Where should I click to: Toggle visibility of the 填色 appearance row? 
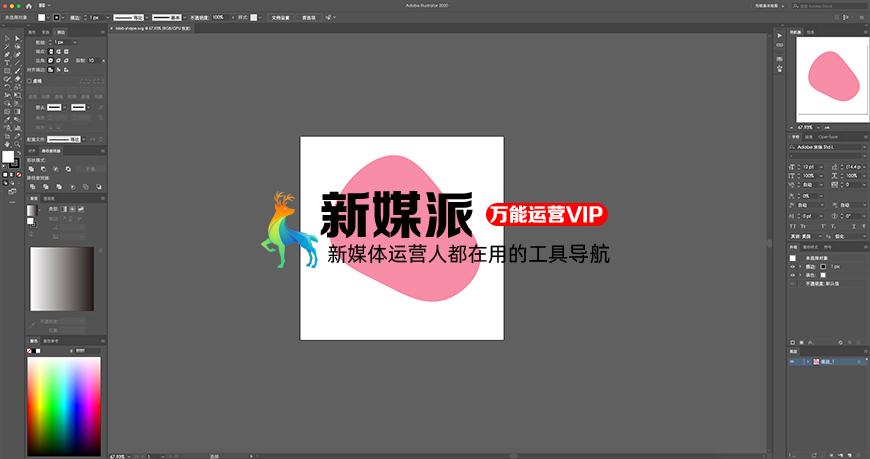pos(792,275)
